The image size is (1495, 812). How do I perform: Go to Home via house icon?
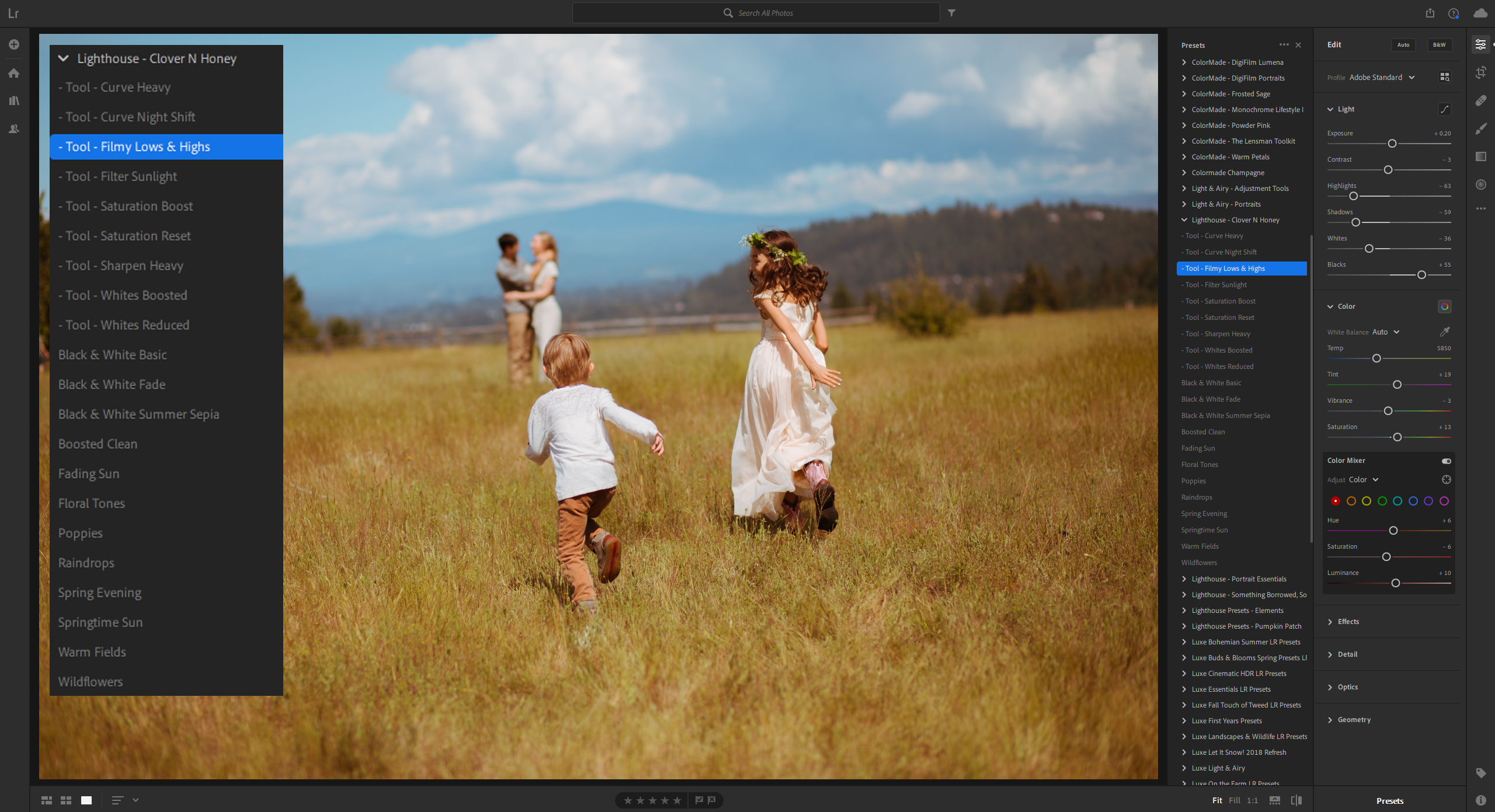pos(14,73)
